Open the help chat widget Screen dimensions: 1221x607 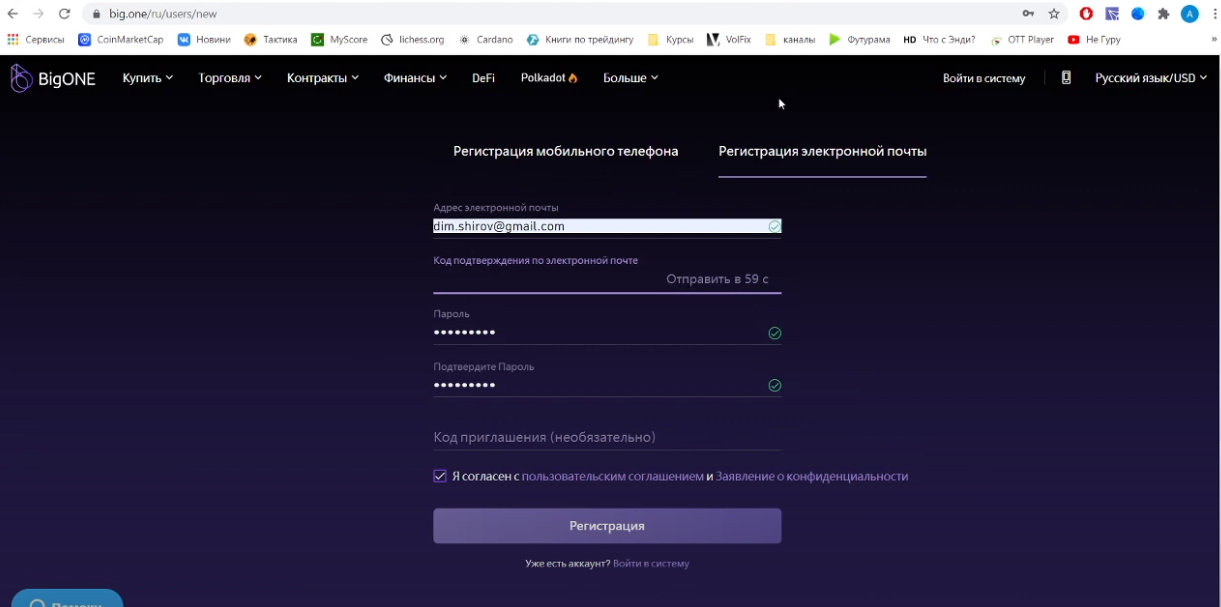click(66, 598)
